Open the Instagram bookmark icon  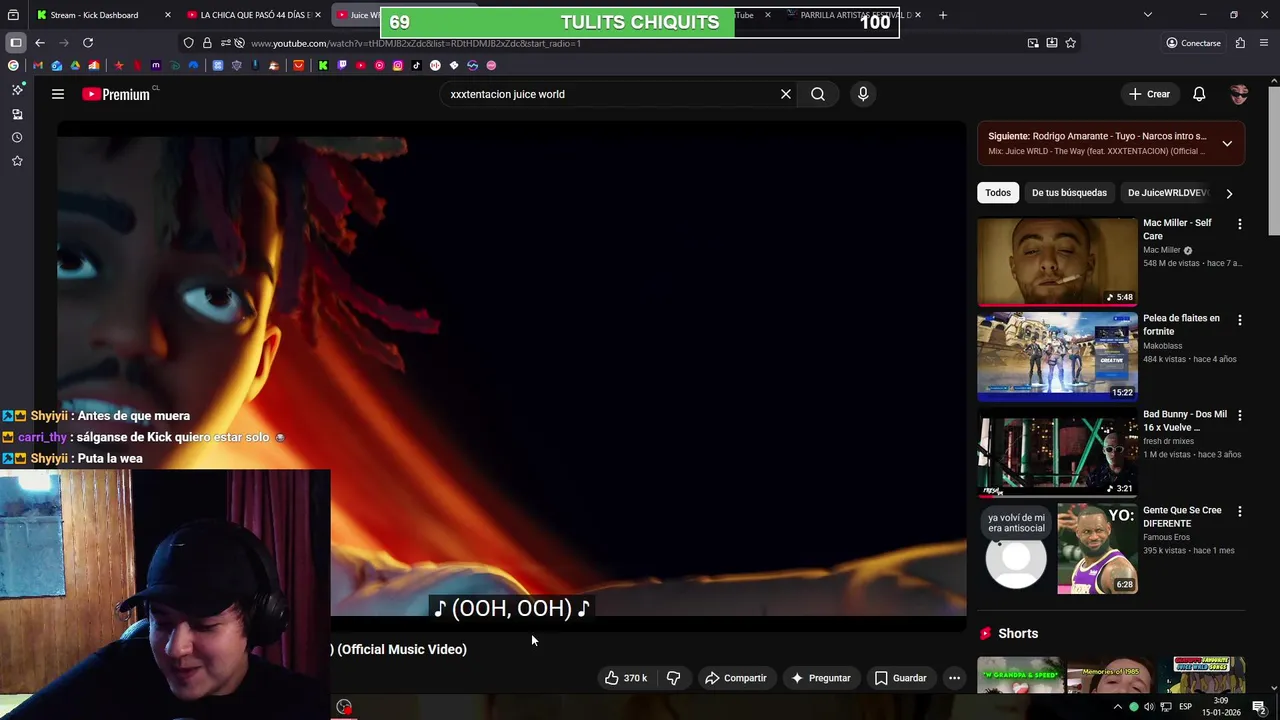(398, 65)
